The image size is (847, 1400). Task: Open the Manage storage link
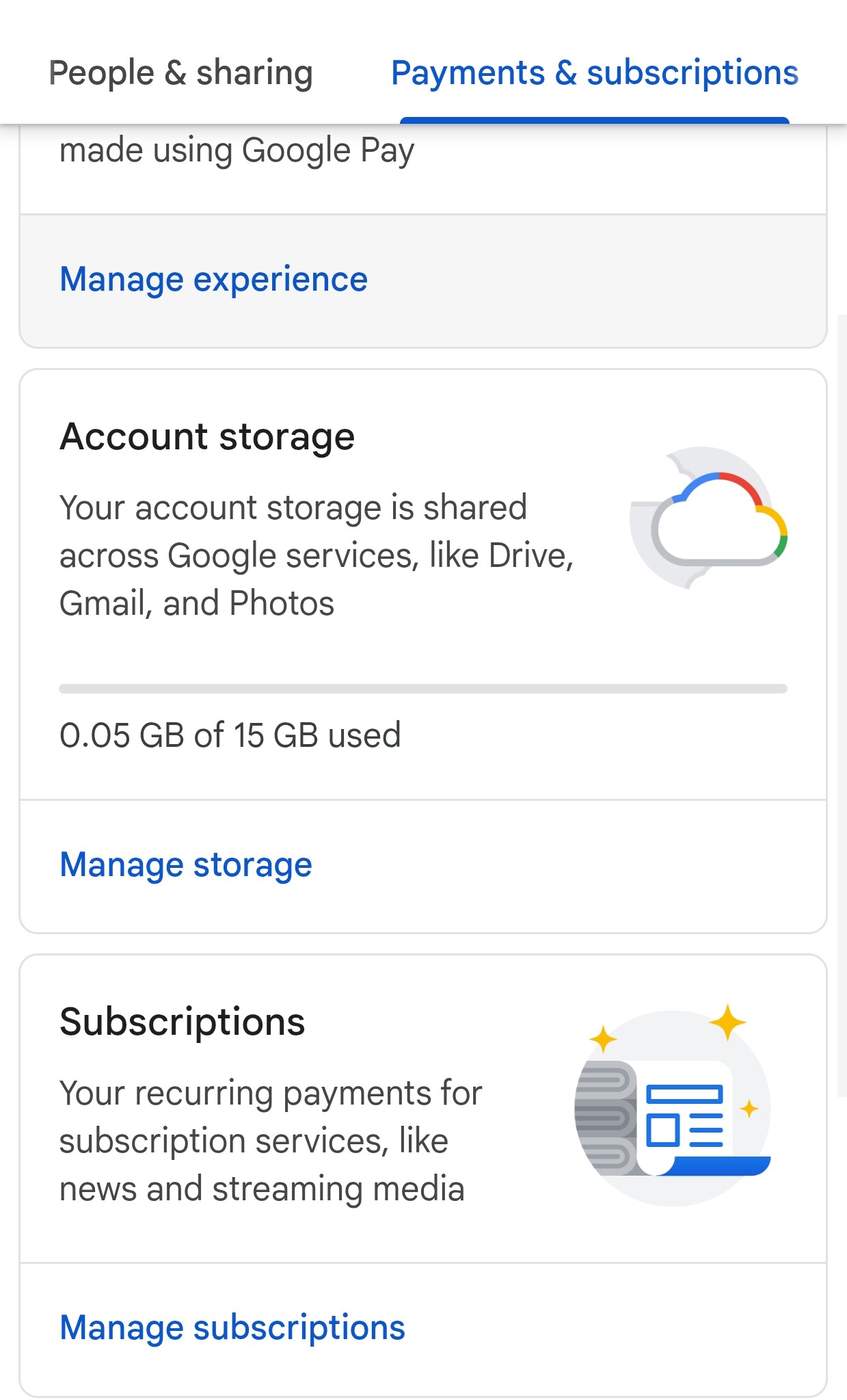pos(186,864)
